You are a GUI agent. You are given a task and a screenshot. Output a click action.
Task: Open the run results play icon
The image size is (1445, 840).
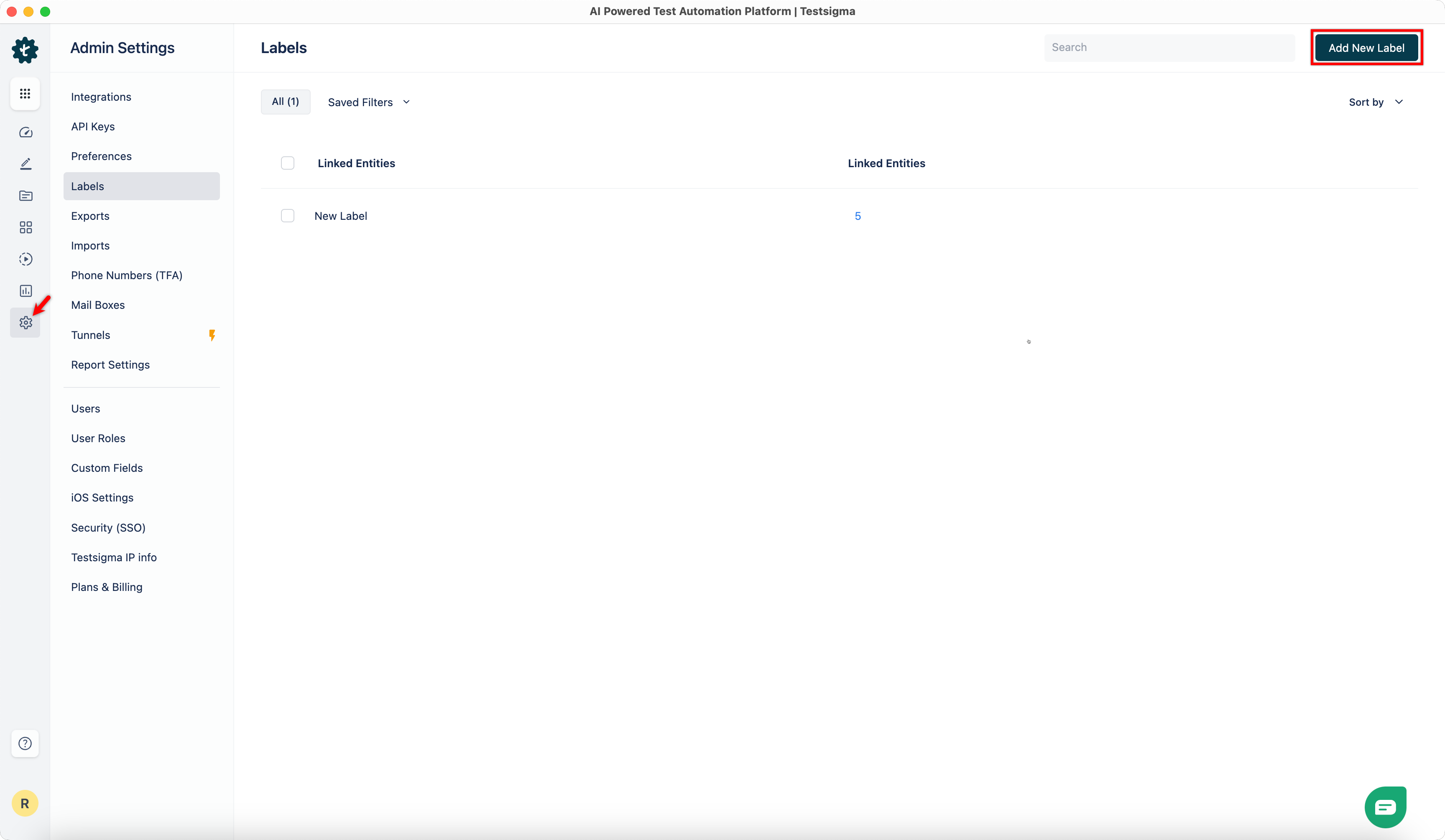coord(25,259)
